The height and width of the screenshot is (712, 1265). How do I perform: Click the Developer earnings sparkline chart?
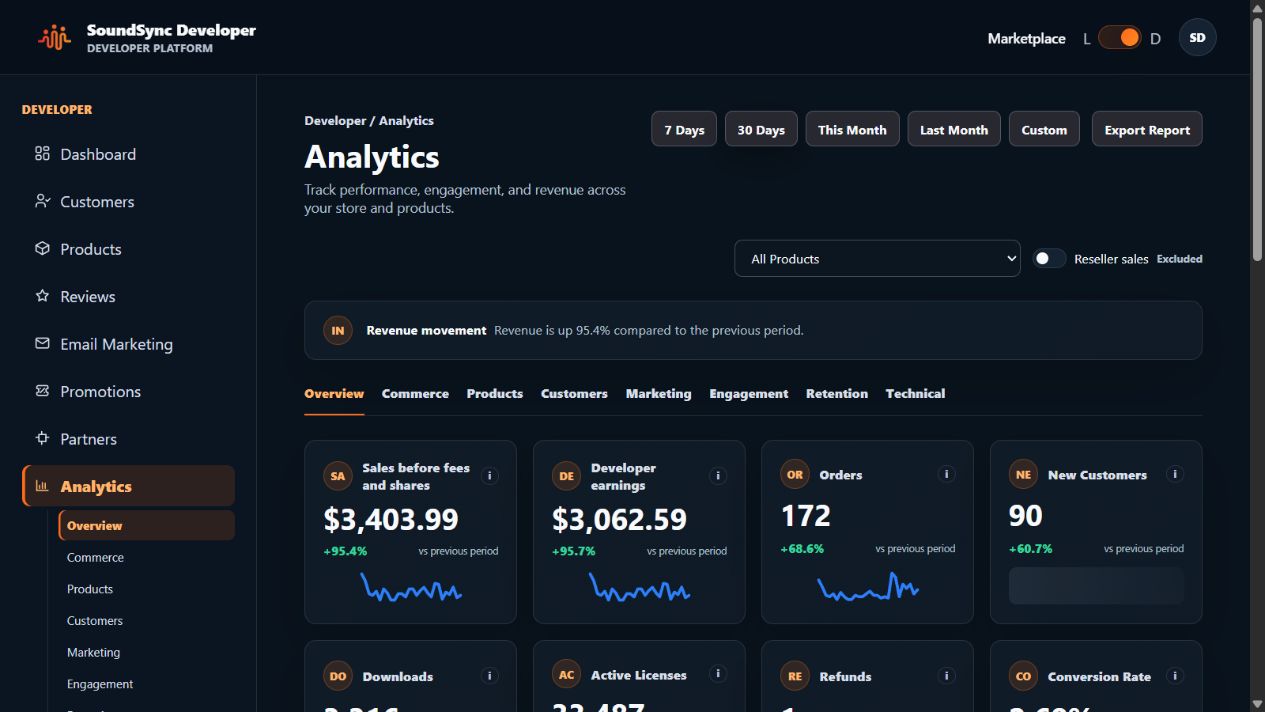click(639, 587)
